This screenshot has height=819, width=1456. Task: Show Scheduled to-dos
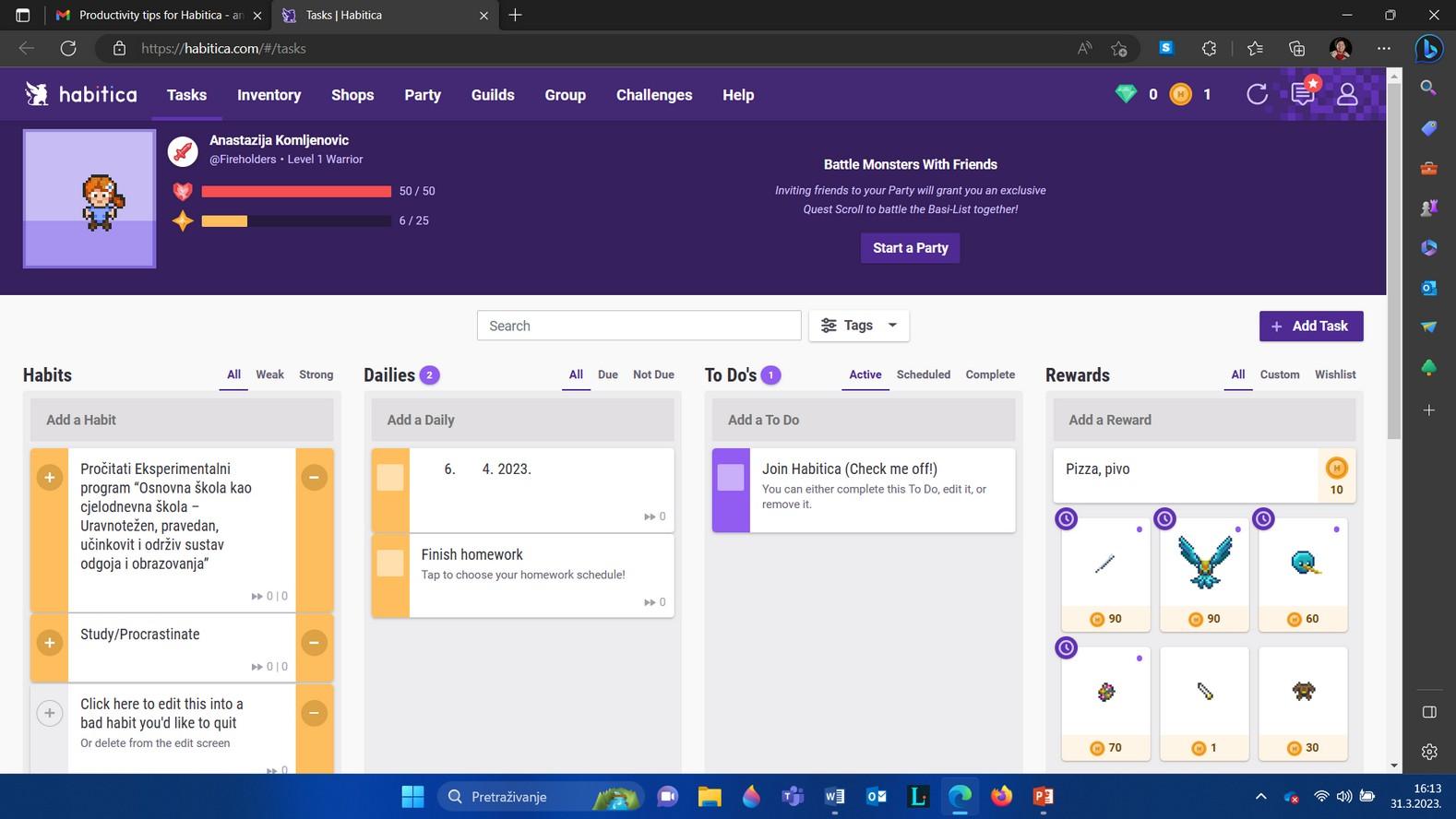coord(924,374)
